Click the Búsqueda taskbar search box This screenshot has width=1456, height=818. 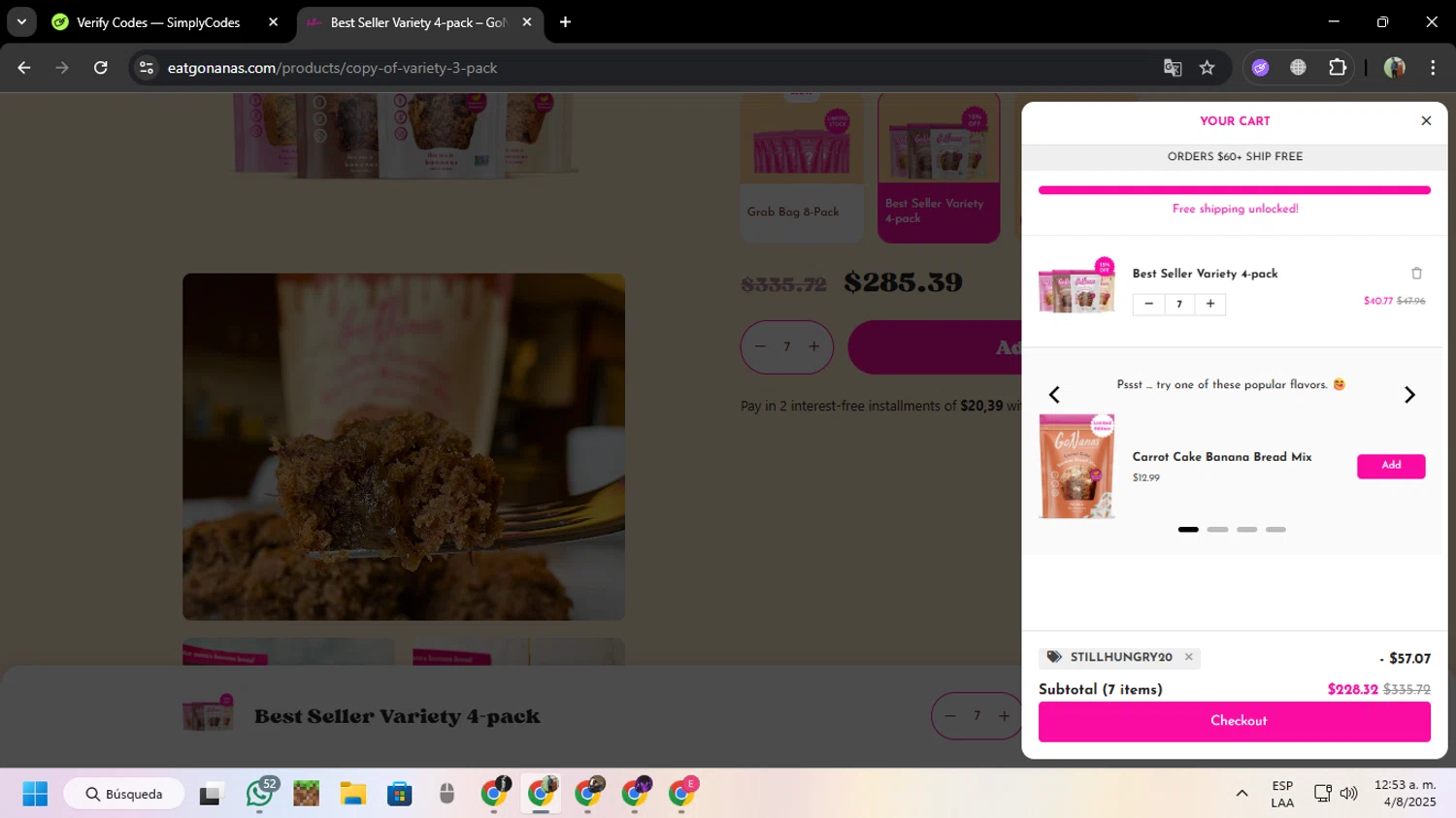(x=124, y=794)
